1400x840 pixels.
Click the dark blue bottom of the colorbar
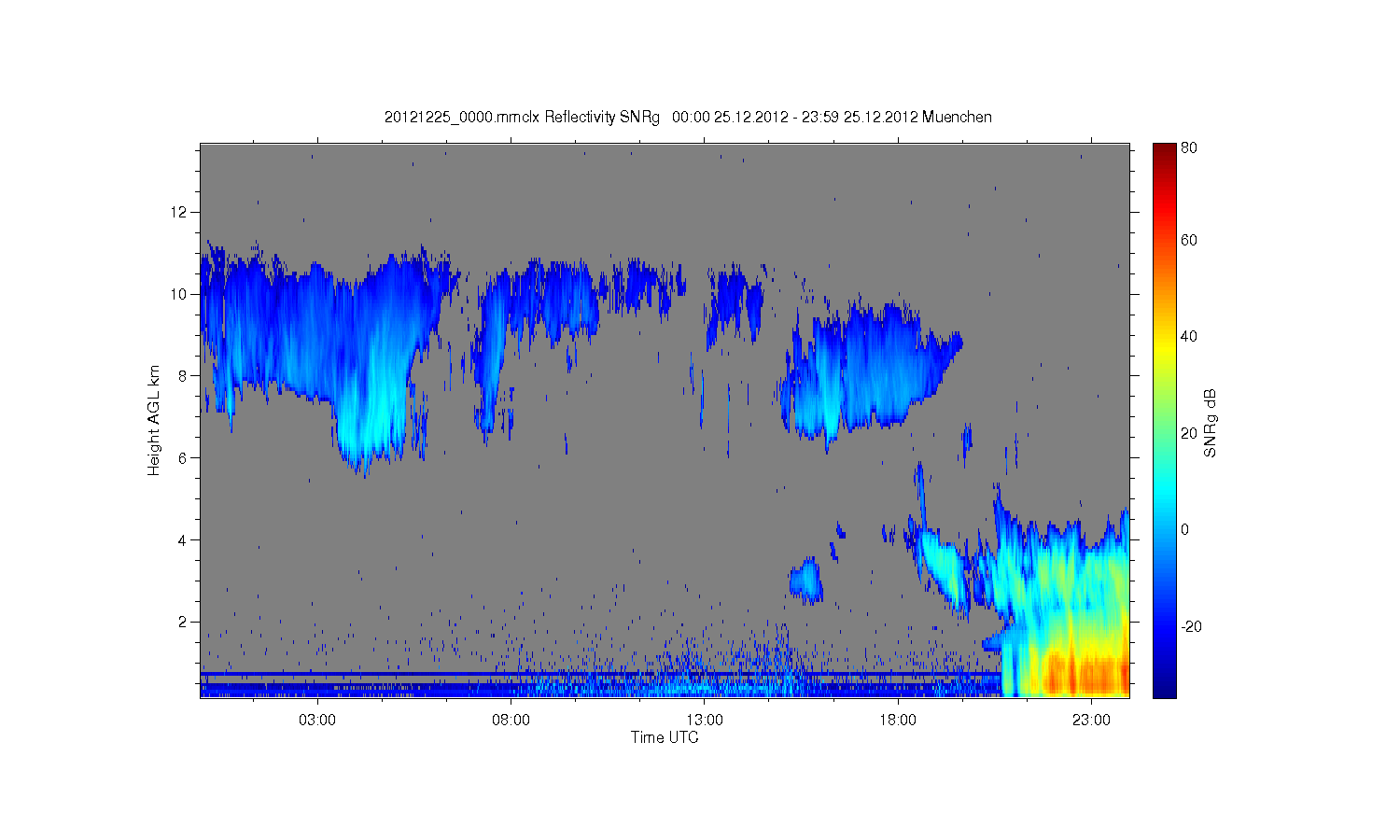(1164, 689)
